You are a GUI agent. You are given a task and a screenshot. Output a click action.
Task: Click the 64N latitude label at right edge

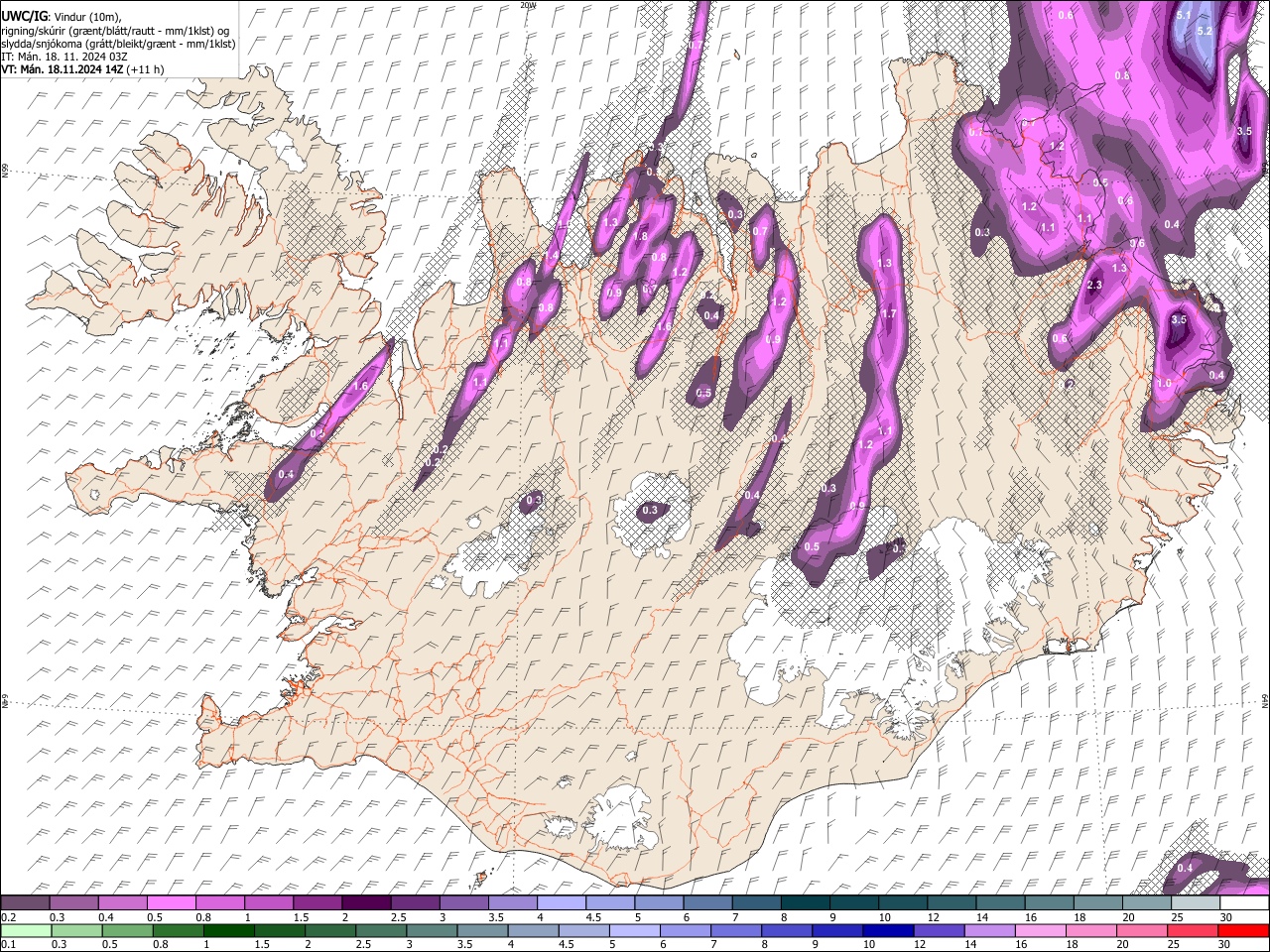tap(1265, 700)
